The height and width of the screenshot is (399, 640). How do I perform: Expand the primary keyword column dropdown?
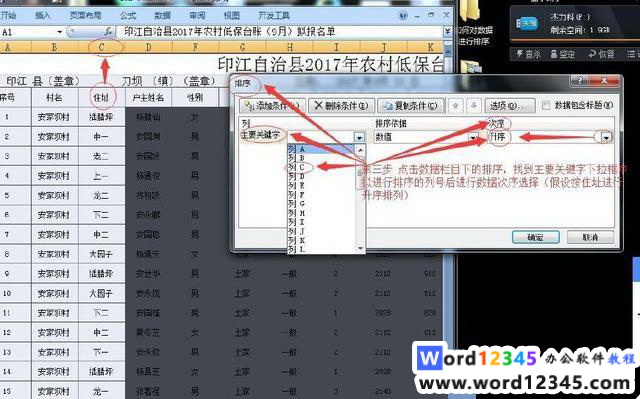tap(359, 137)
